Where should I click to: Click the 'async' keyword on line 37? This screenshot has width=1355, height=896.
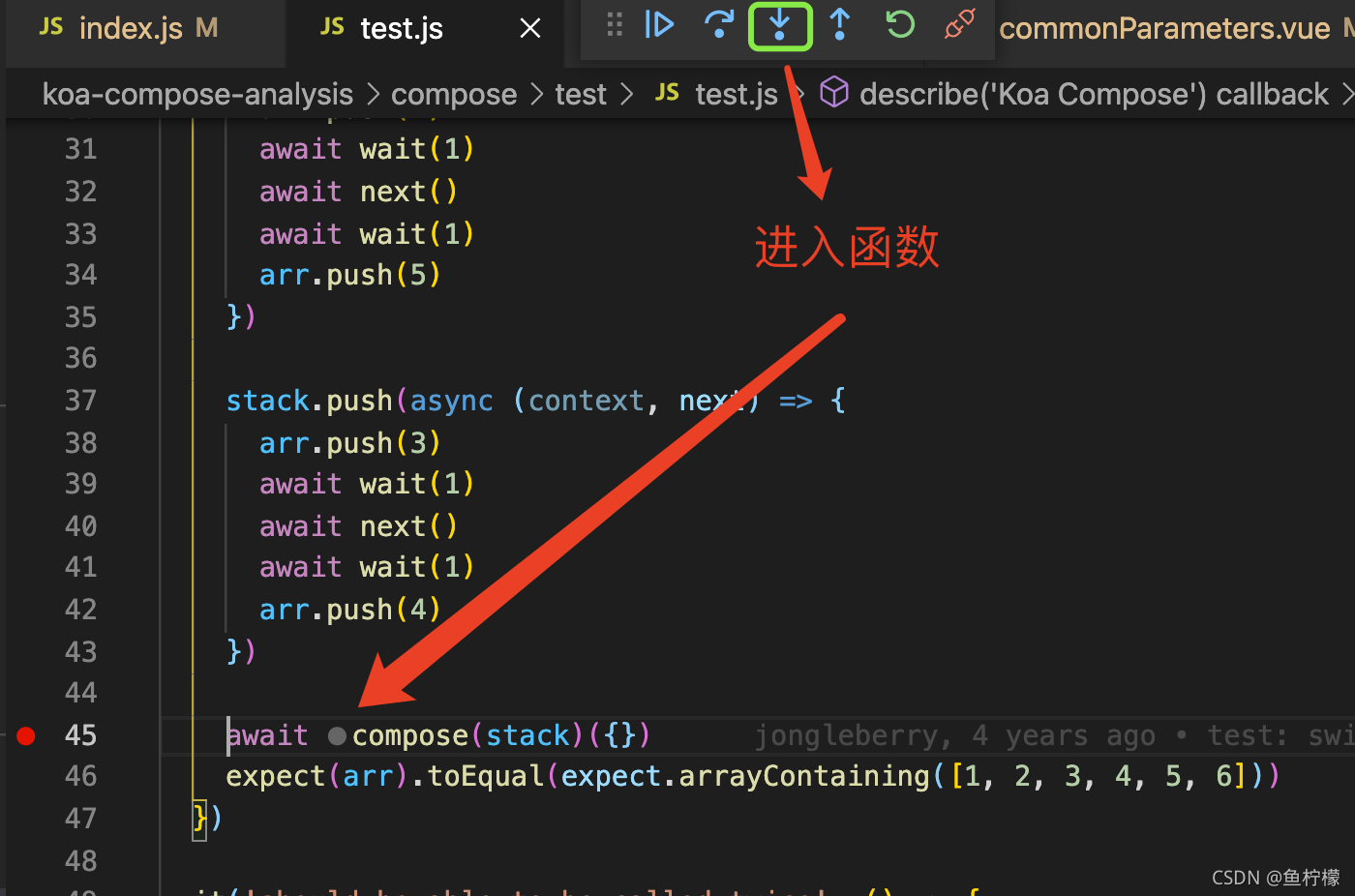tap(451, 401)
